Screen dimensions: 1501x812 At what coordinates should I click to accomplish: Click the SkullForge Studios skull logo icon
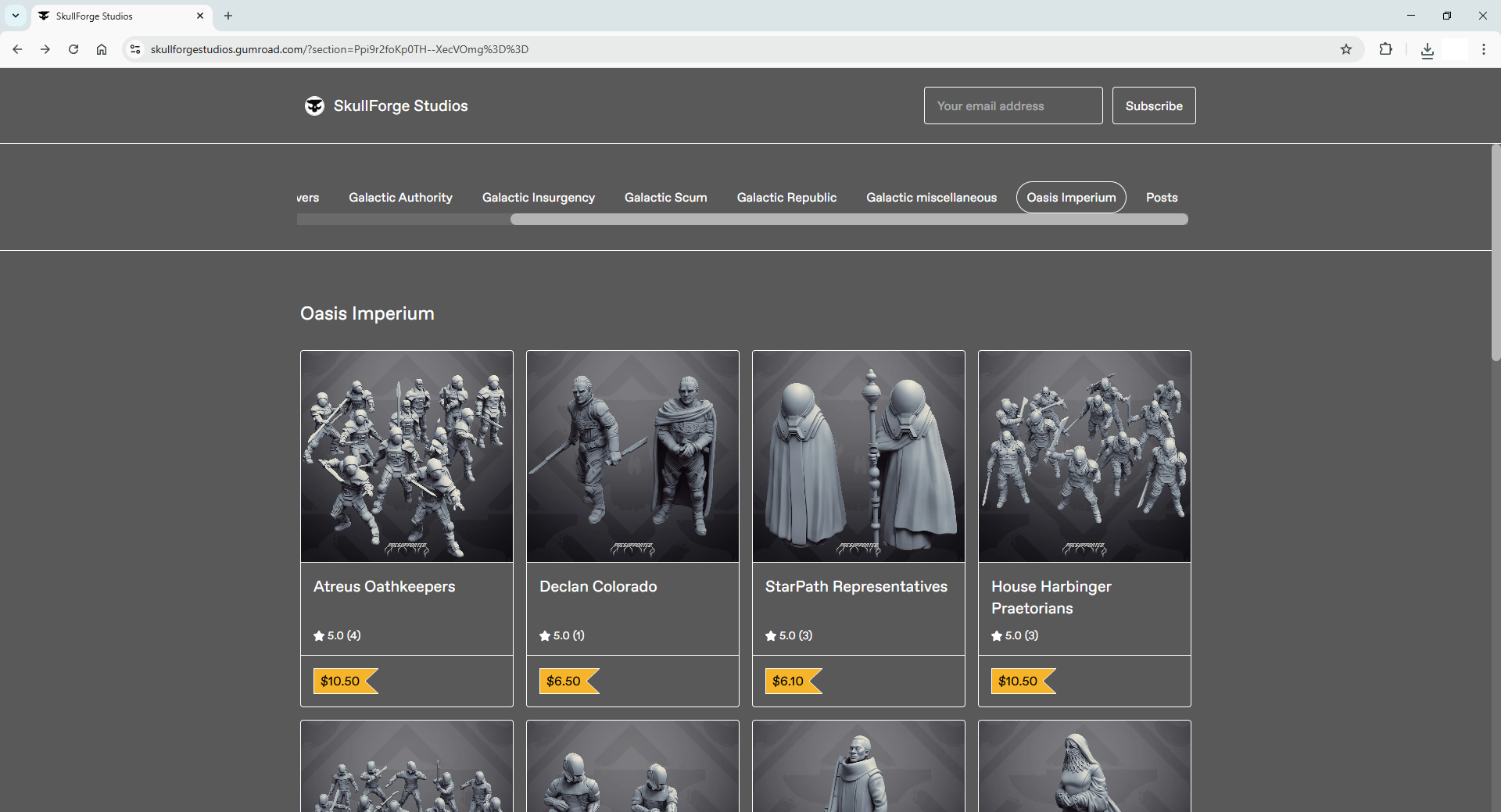click(314, 106)
